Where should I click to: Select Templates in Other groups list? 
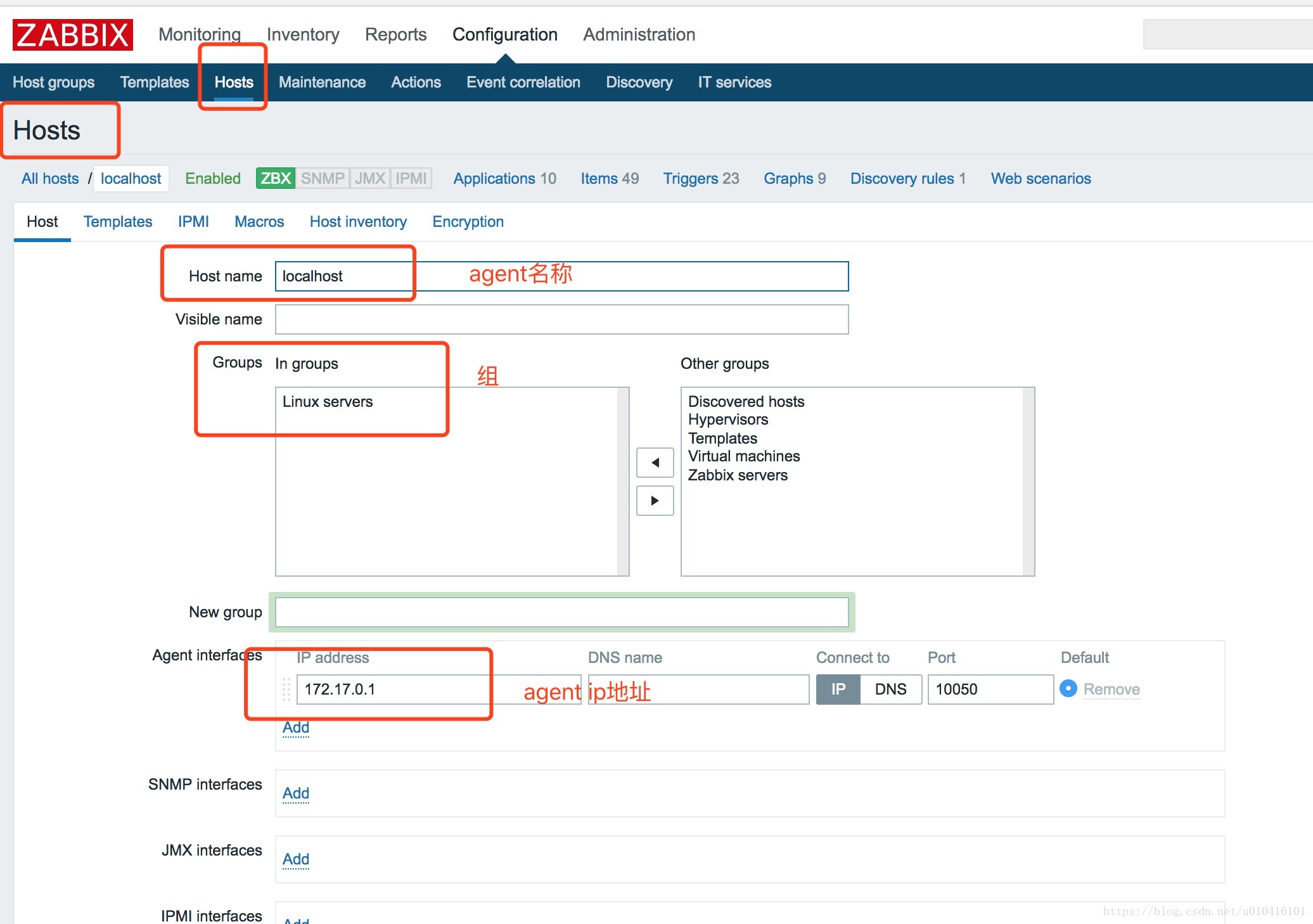(x=722, y=439)
